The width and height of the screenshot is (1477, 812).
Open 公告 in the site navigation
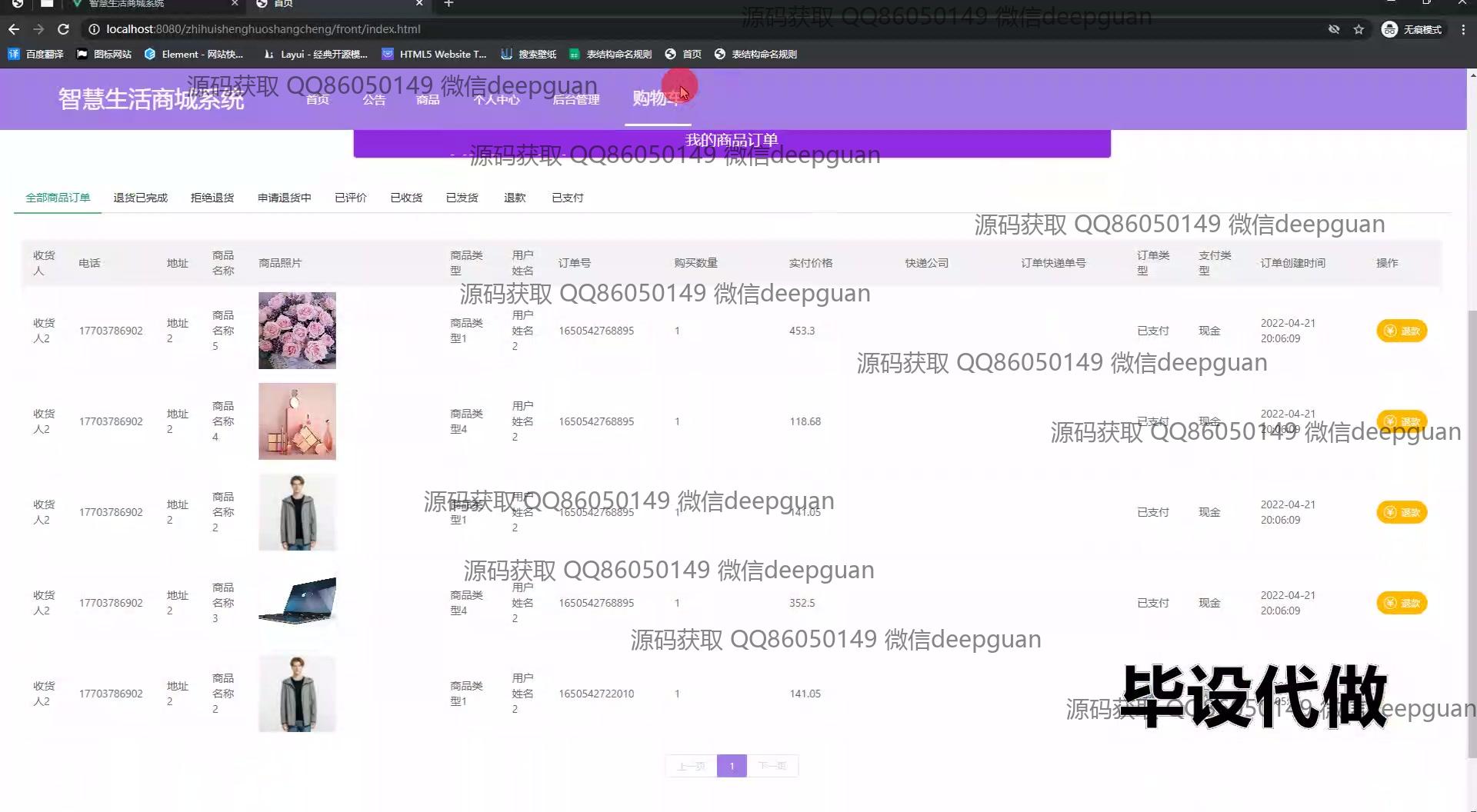click(375, 99)
